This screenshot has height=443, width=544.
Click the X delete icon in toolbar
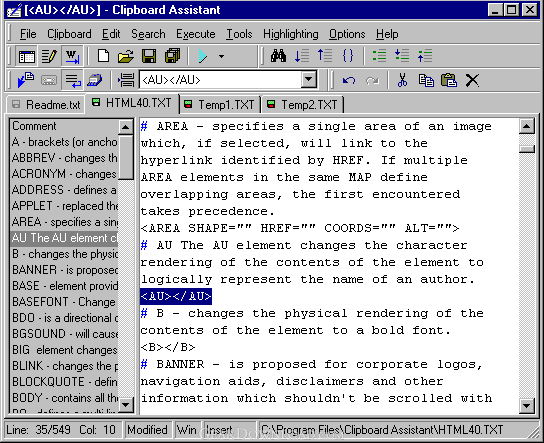pyautogui.click(x=472, y=80)
